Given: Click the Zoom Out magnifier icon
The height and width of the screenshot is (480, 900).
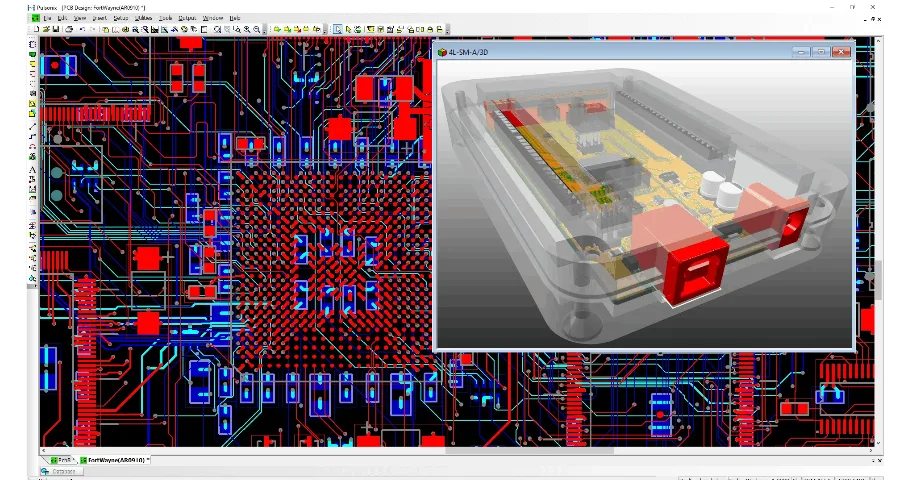Looking at the screenshot, I should coord(257,29).
